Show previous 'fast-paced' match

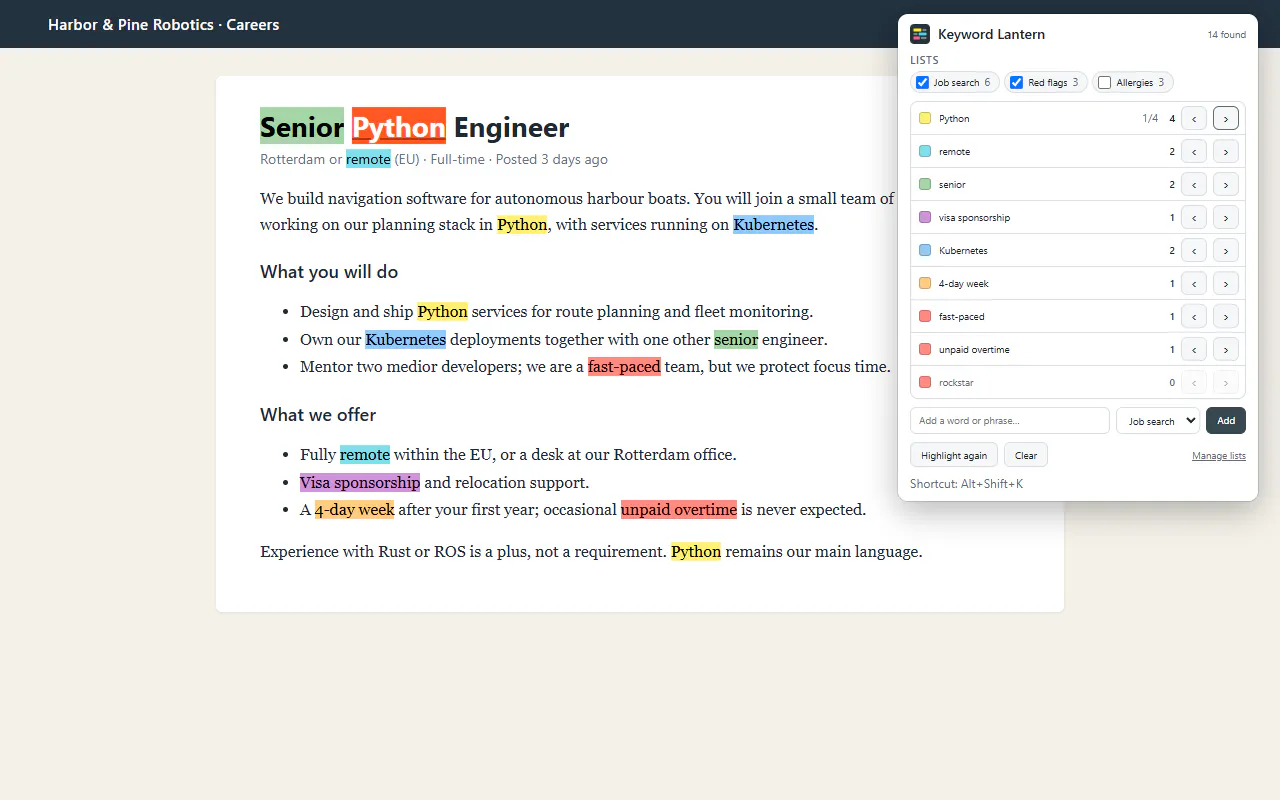click(1194, 316)
